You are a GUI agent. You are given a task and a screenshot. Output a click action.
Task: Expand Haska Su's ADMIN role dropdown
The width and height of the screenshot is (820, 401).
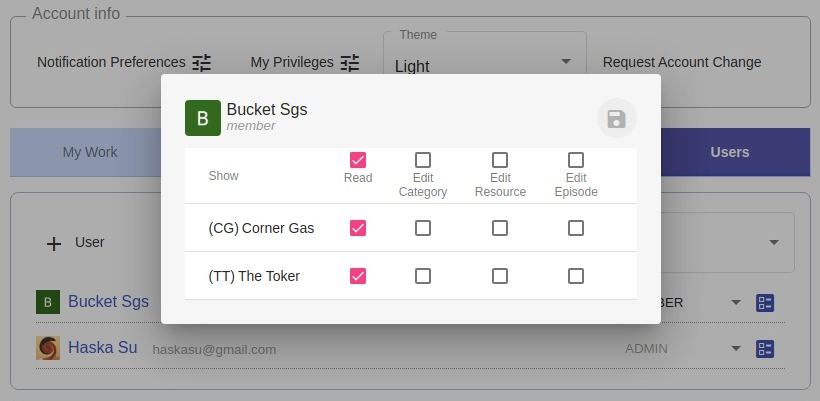pyautogui.click(x=736, y=349)
